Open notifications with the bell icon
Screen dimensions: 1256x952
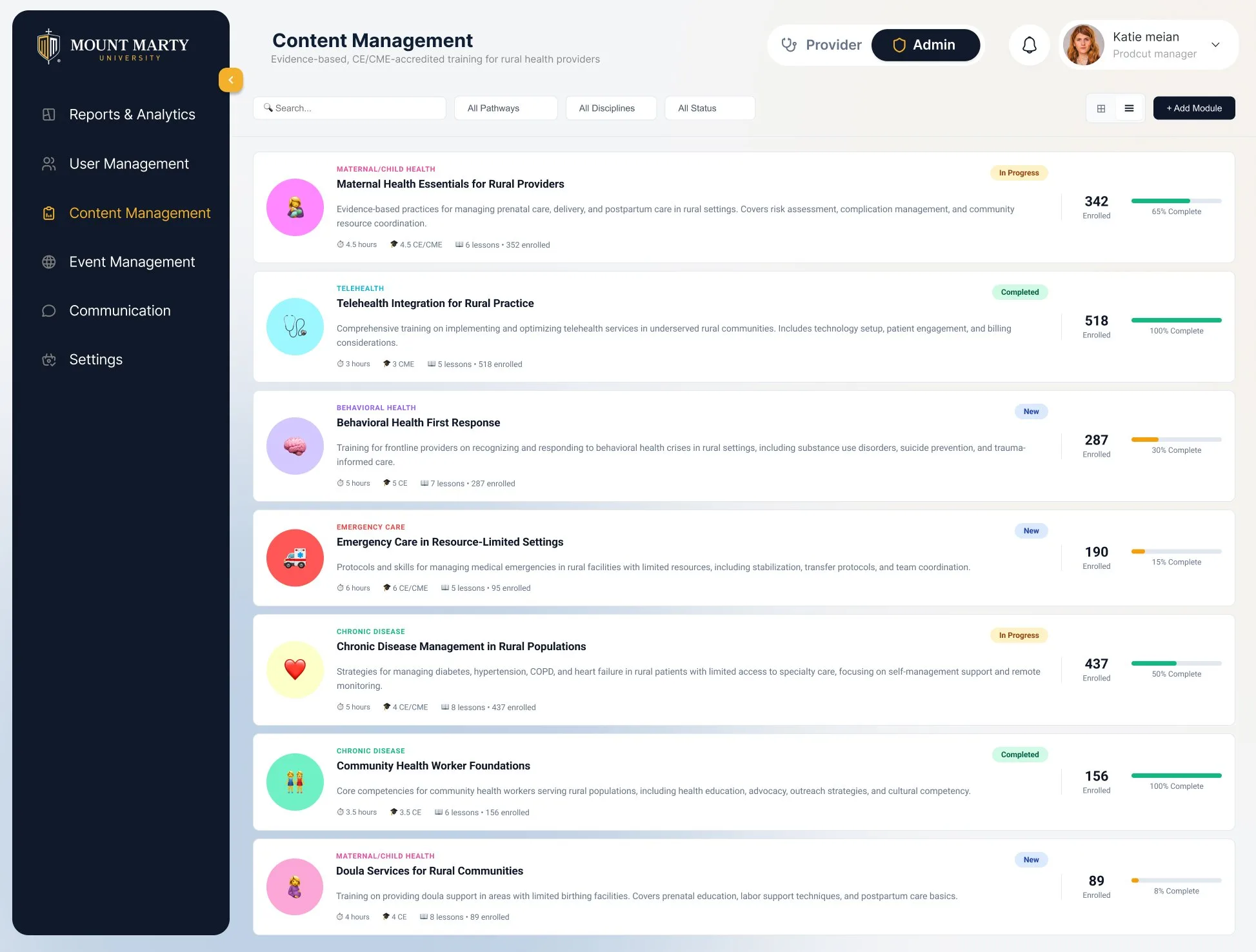pyautogui.click(x=1030, y=45)
